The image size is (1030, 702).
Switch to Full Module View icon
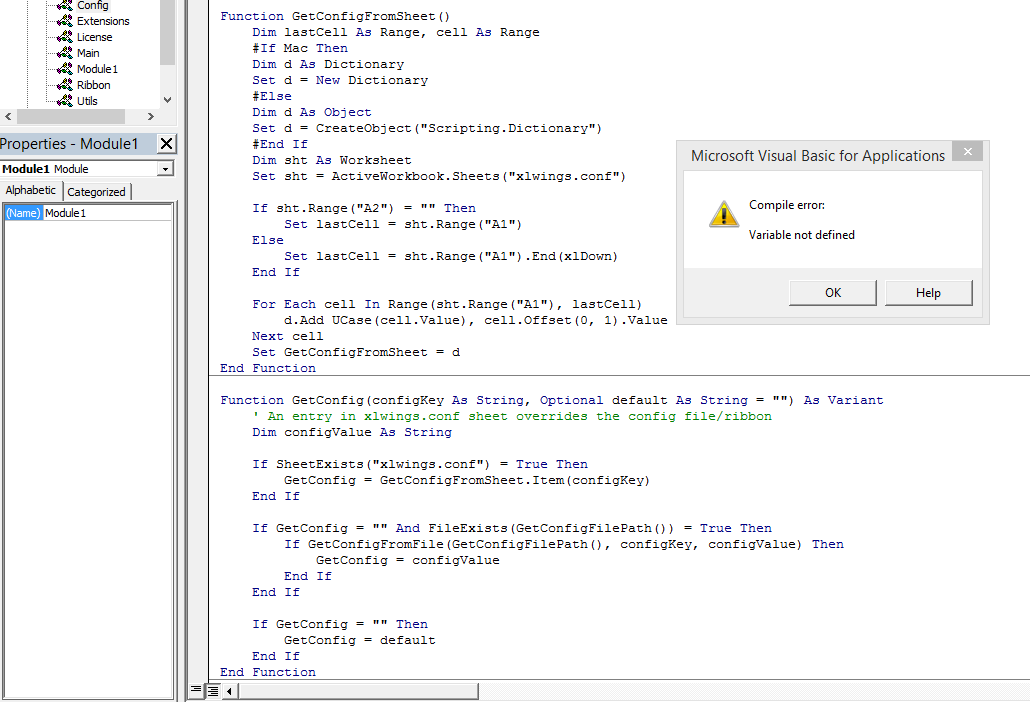pyautogui.click(x=213, y=691)
